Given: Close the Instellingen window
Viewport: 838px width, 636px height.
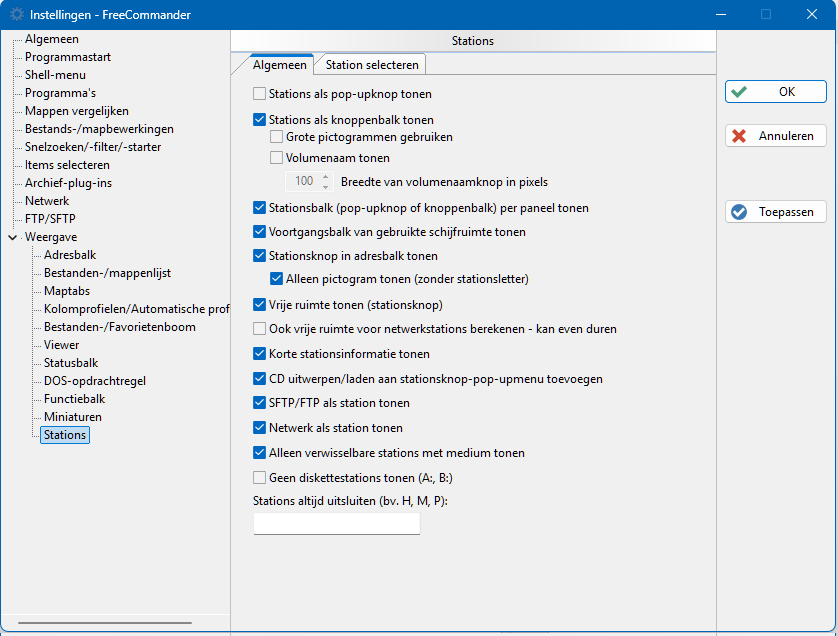Looking at the screenshot, I should [x=812, y=14].
